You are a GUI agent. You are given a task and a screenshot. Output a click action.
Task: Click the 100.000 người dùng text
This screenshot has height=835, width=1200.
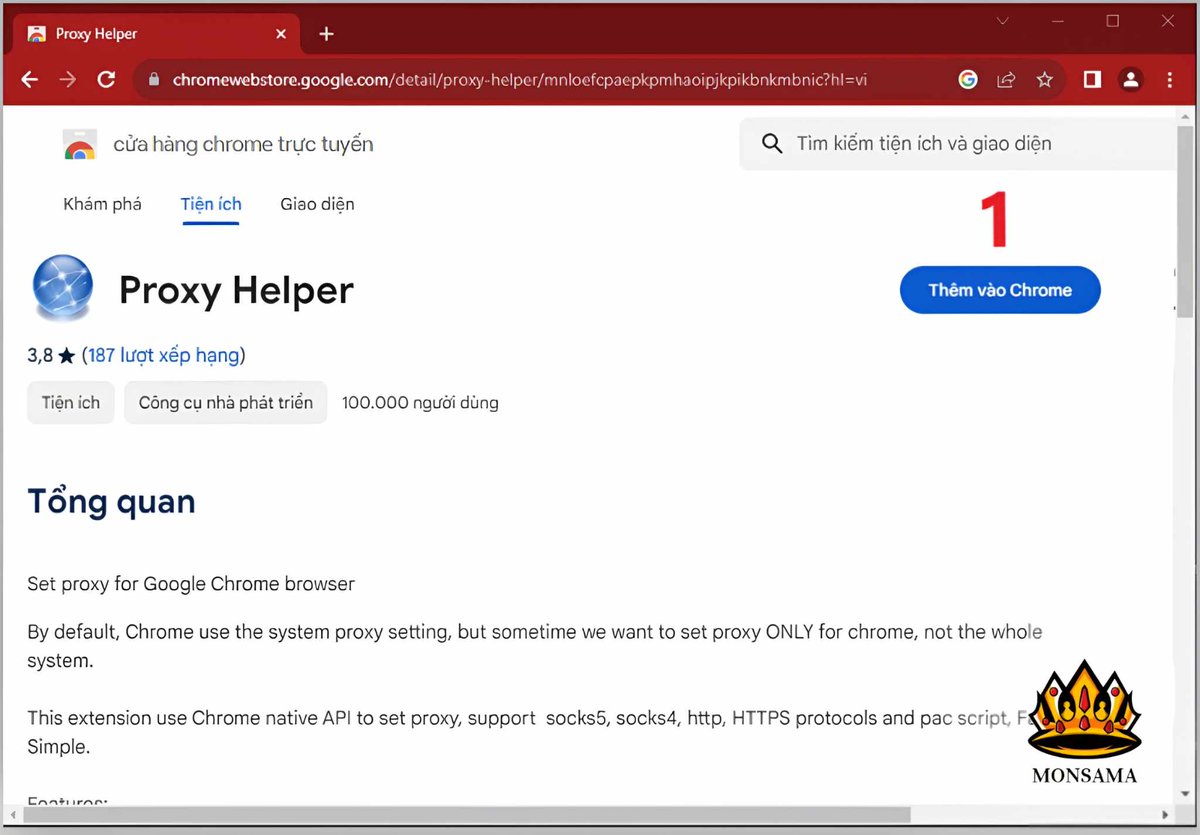coord(420,403)
